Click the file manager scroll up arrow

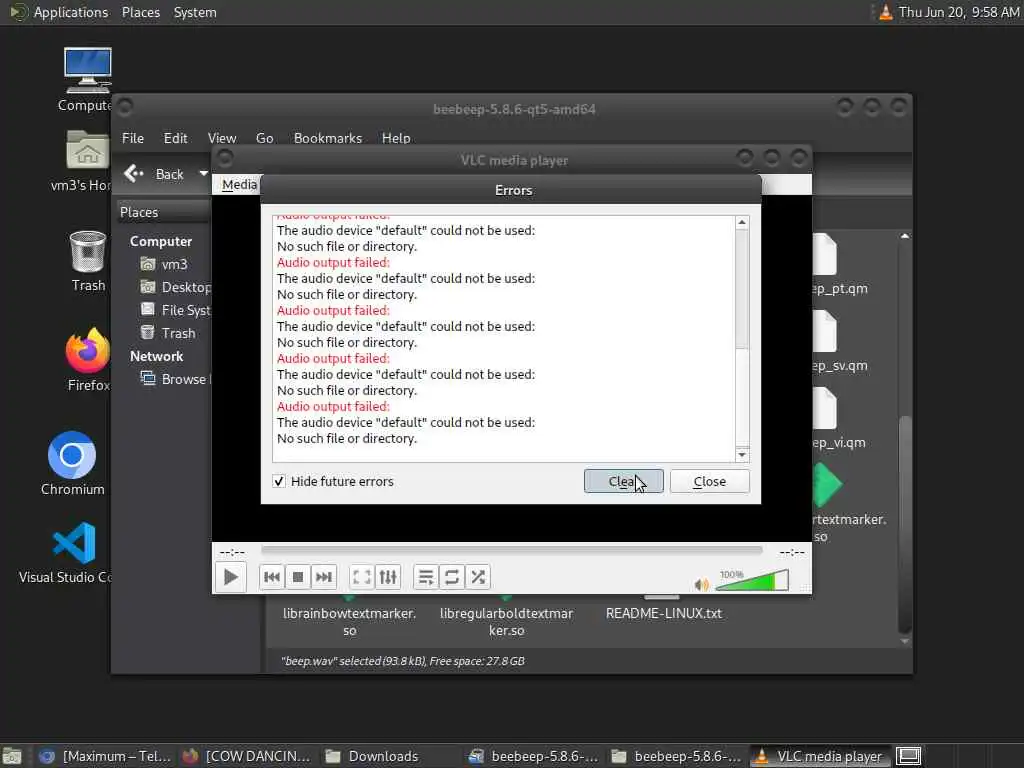coord(904,236)
